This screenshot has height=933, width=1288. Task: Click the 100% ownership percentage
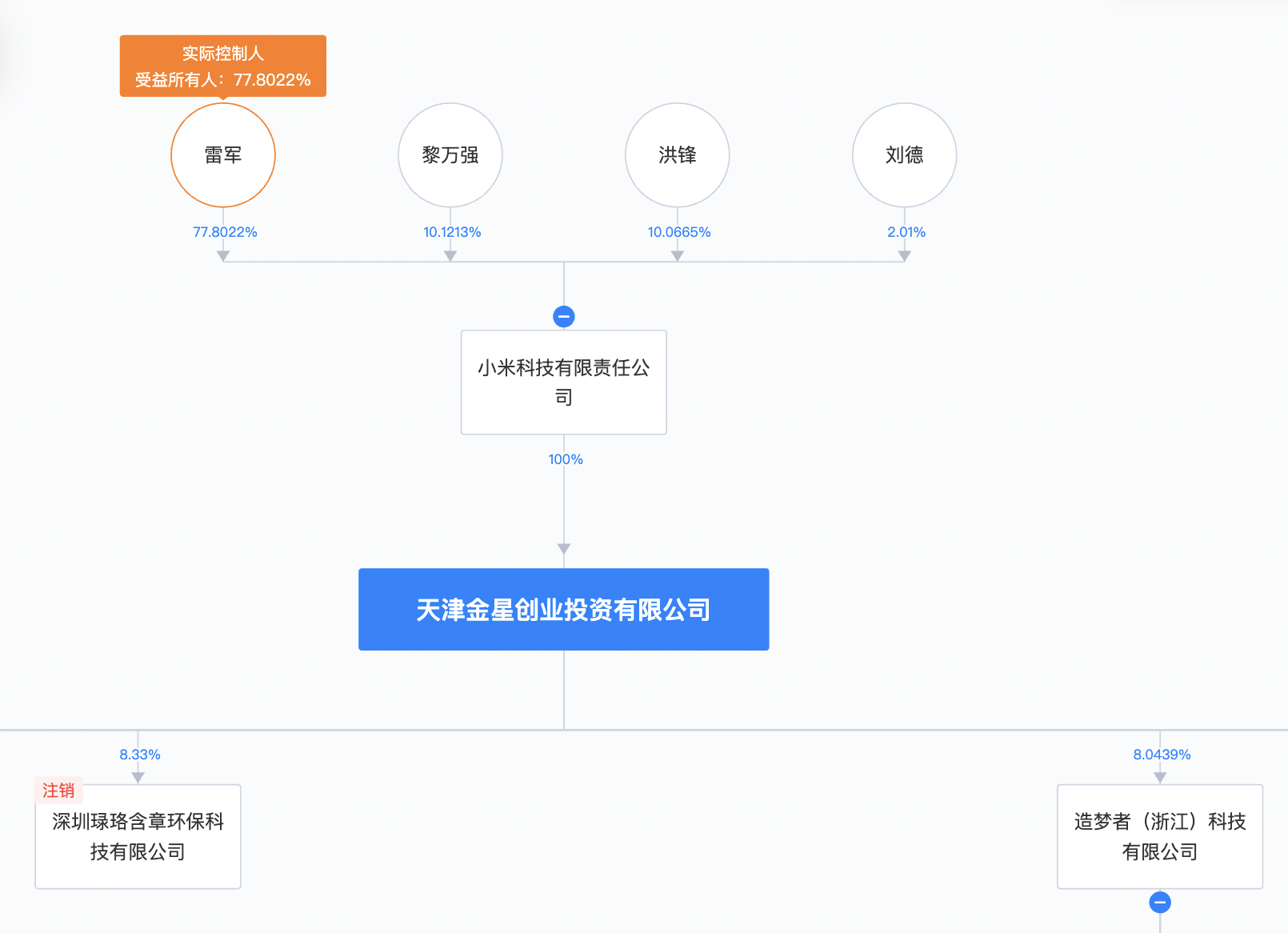(566, 459)
